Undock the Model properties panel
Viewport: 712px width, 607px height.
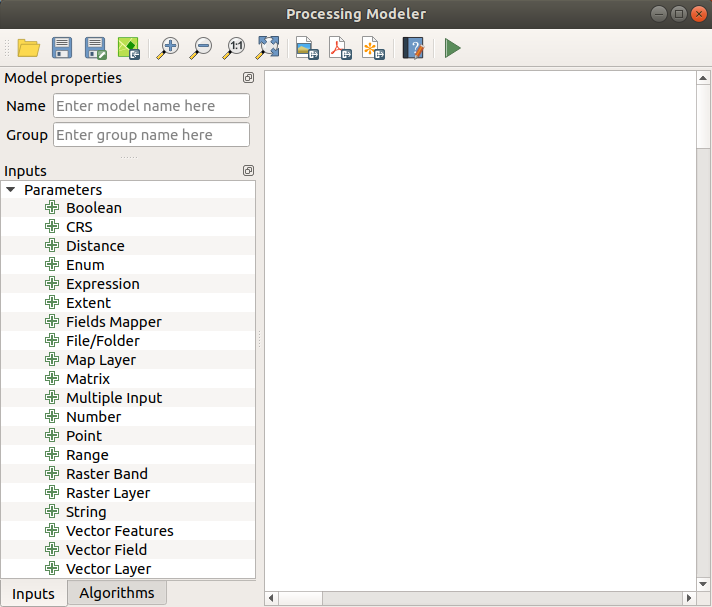[x=248, y=78]
